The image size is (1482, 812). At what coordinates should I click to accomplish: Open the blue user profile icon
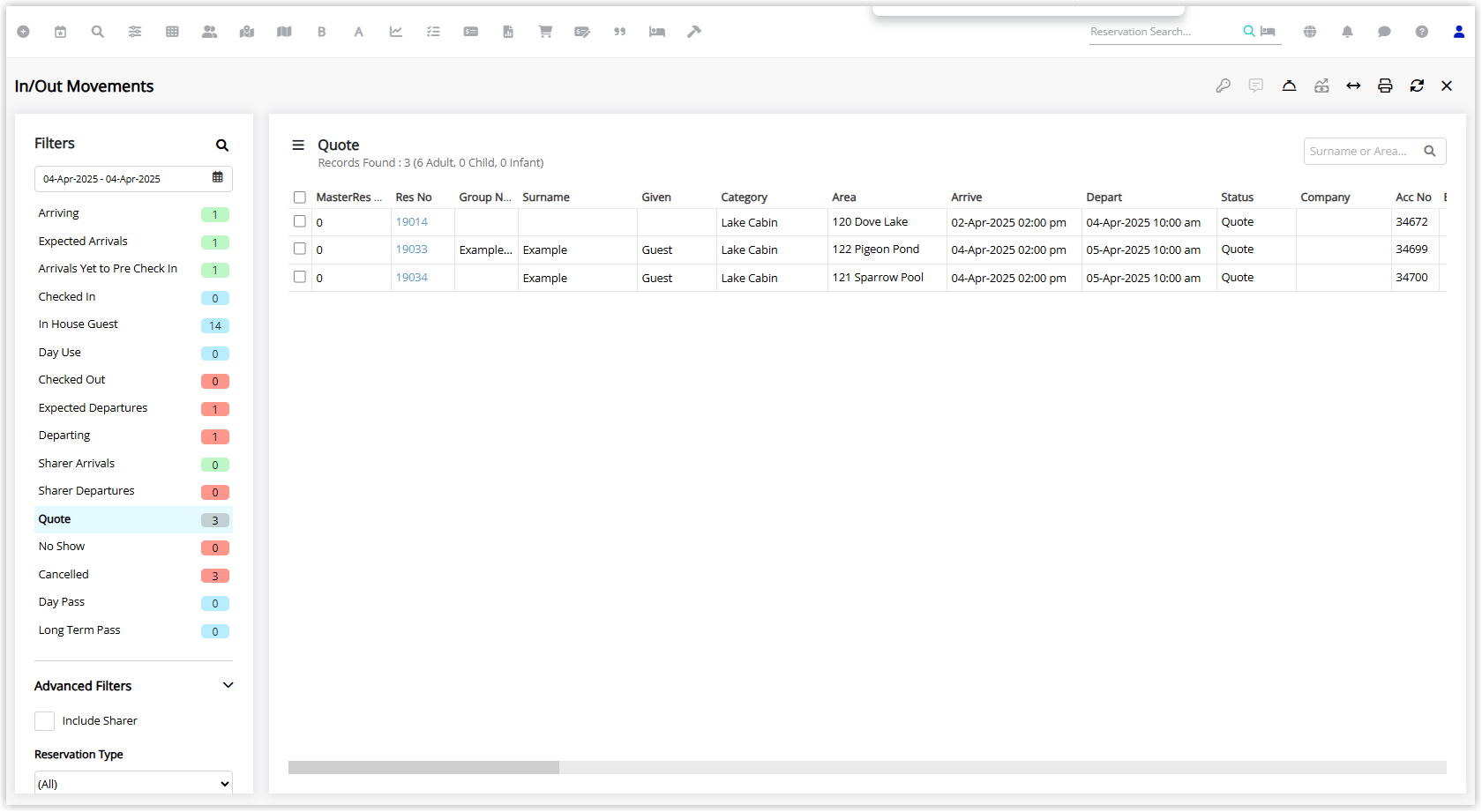pos(1459,32)
